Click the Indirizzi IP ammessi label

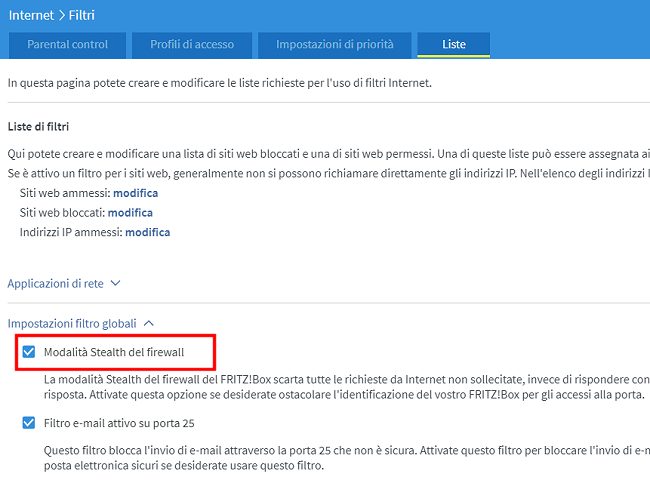71,232
